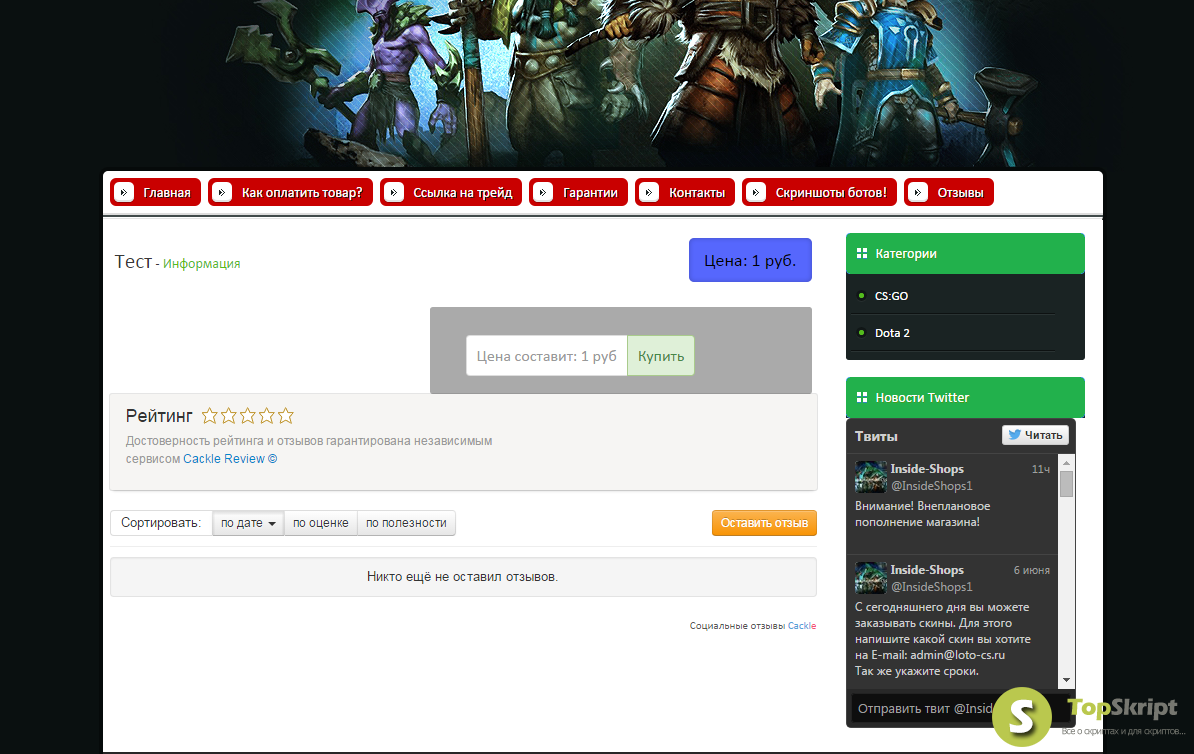Click Оставить отзыв button
The width and height of the screenshot is (1194, 754).
[x=765, y=523]
